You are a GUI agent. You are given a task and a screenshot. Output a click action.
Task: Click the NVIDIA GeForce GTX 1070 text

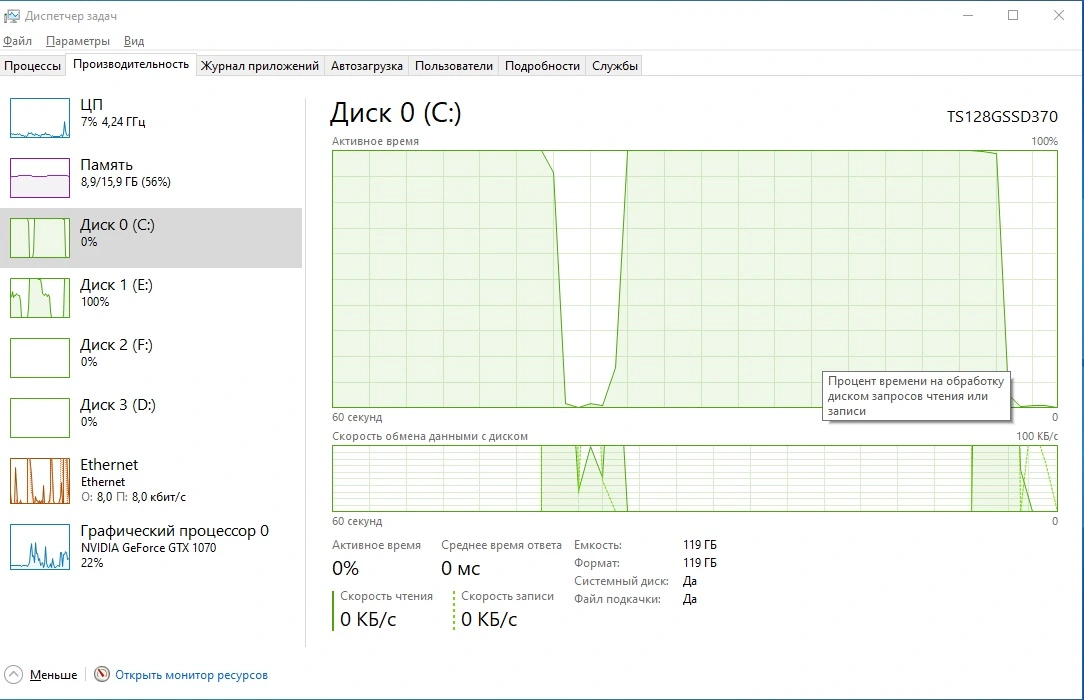tap(148, 547)
